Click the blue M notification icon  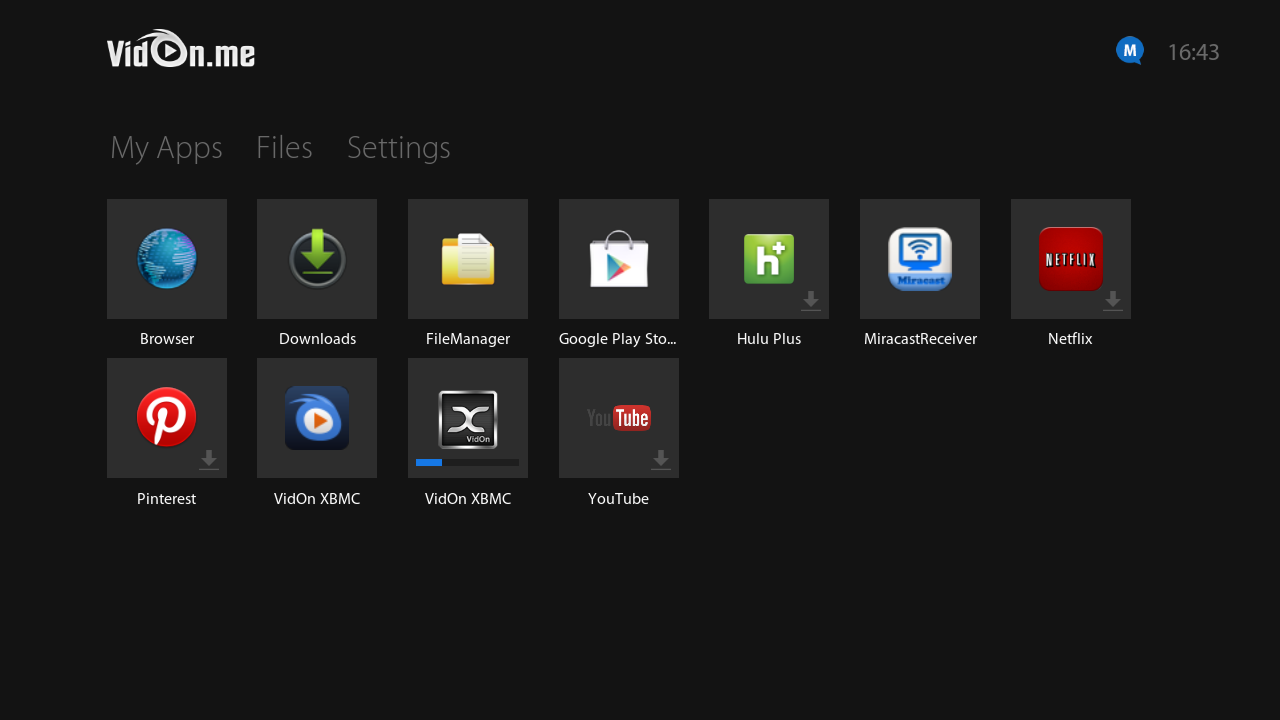tap(1130, 50)
